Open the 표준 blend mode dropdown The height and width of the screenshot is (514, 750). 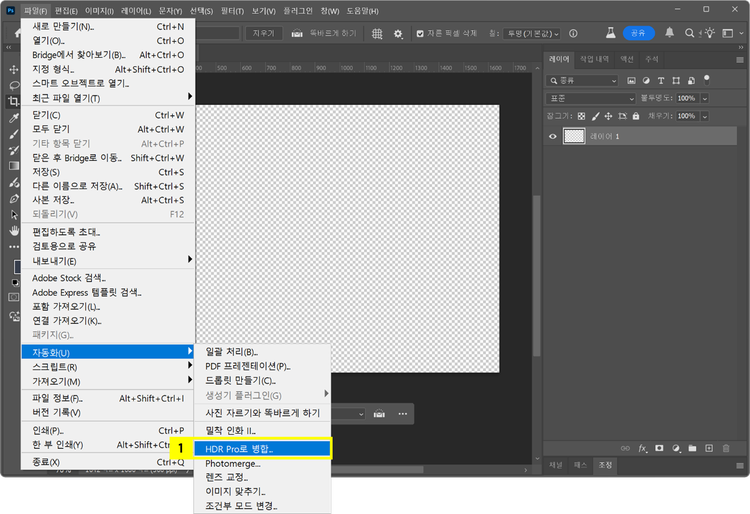click(x=591, y=98)
